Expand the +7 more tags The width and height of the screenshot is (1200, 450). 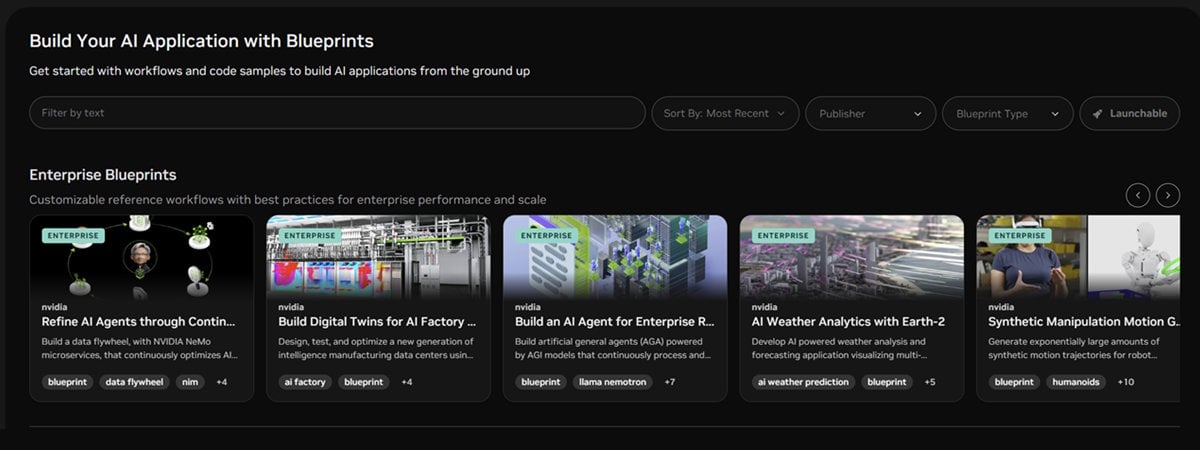coord(670,382)
